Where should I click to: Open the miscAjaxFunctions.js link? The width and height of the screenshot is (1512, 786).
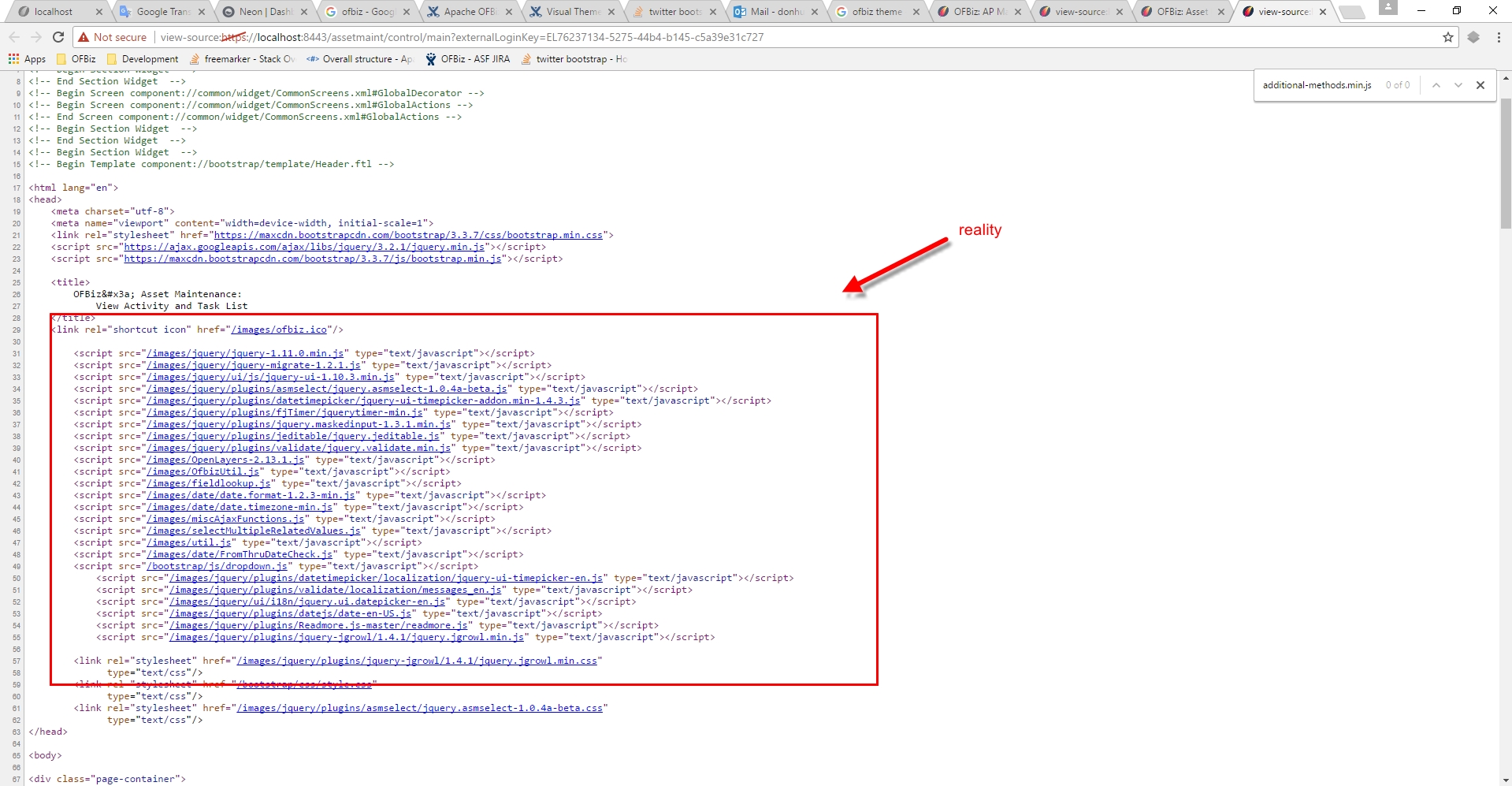pos(225,519)
